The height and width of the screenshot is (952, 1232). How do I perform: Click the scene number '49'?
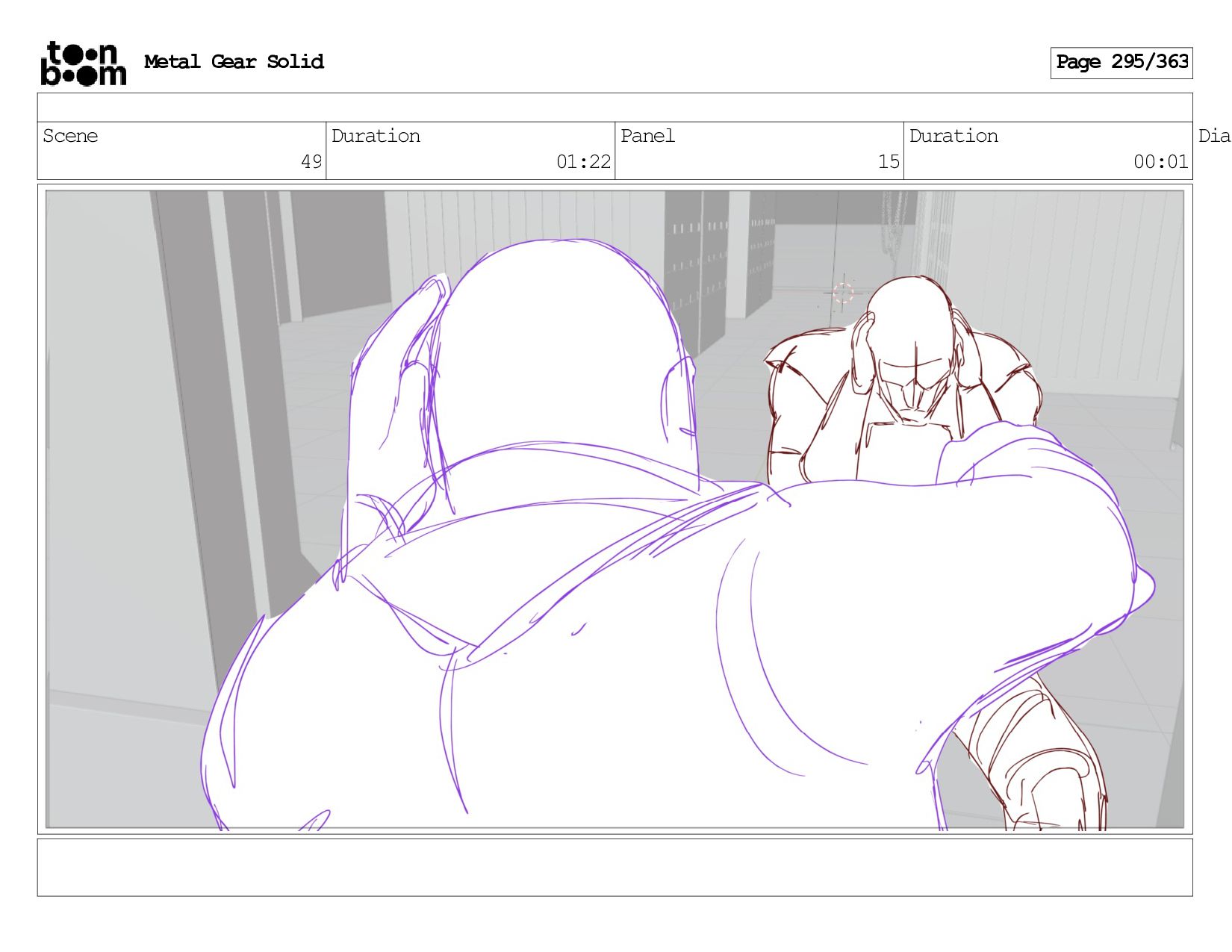tap(311, 162)
